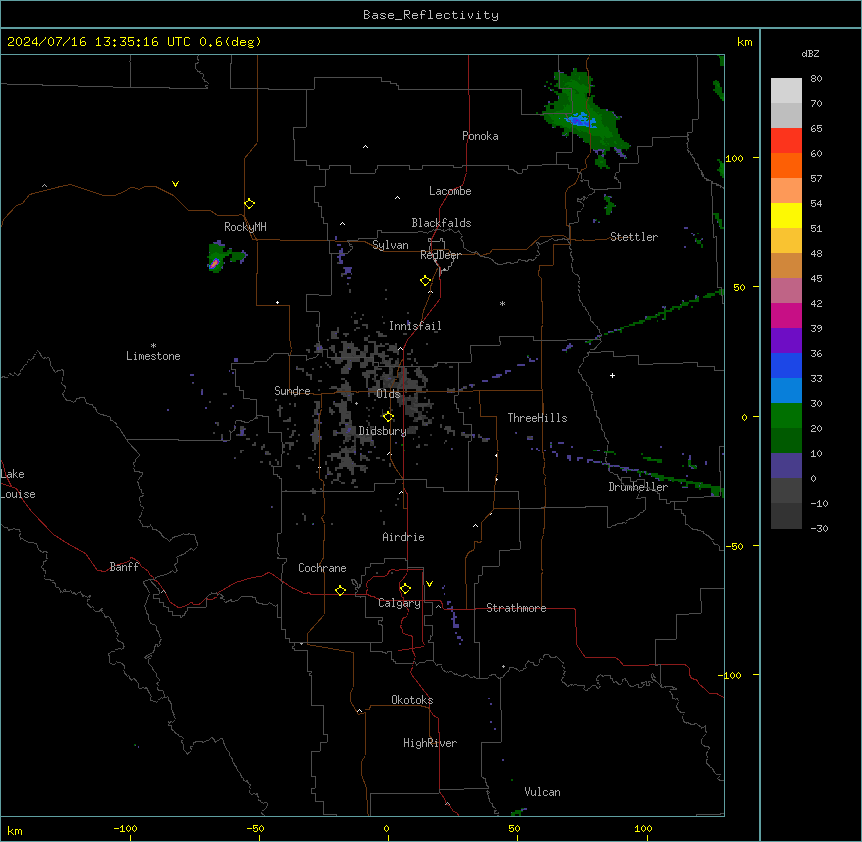The image size is (862, 842).
Task: Click the Ponoka label
Action: [480, 136]
